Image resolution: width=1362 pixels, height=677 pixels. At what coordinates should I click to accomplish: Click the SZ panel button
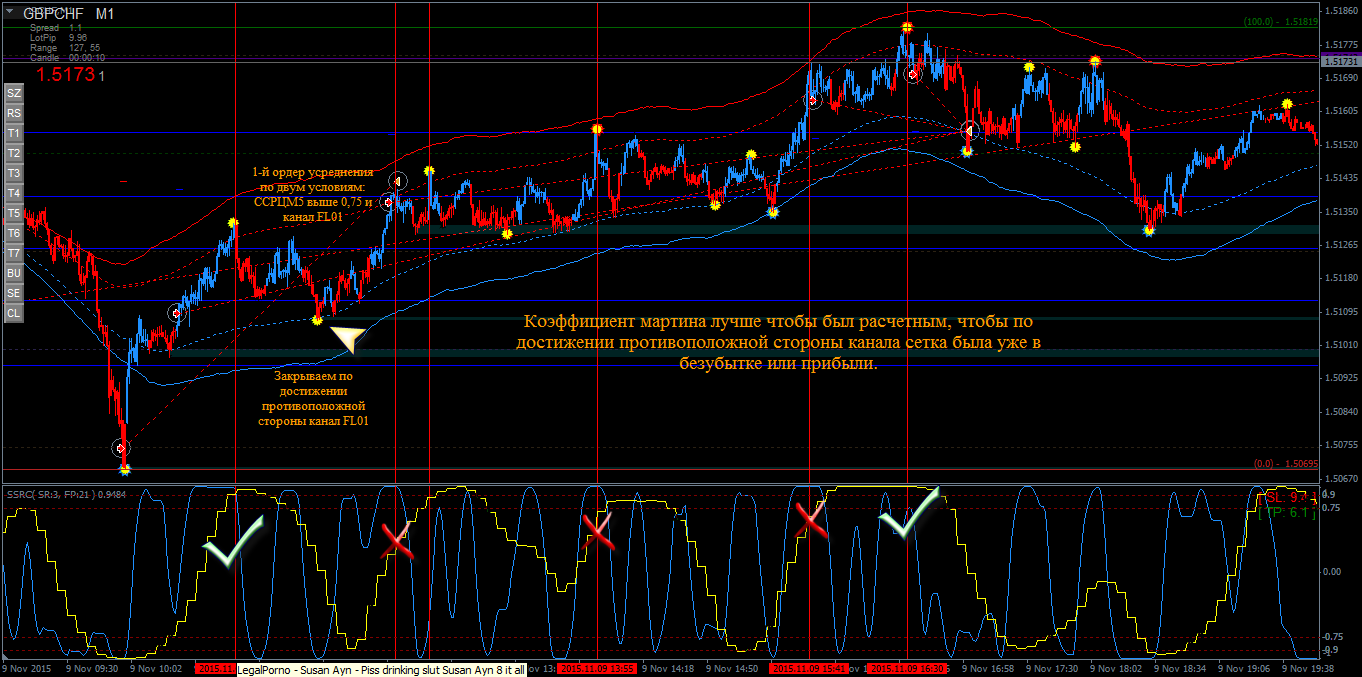(14, 93)
